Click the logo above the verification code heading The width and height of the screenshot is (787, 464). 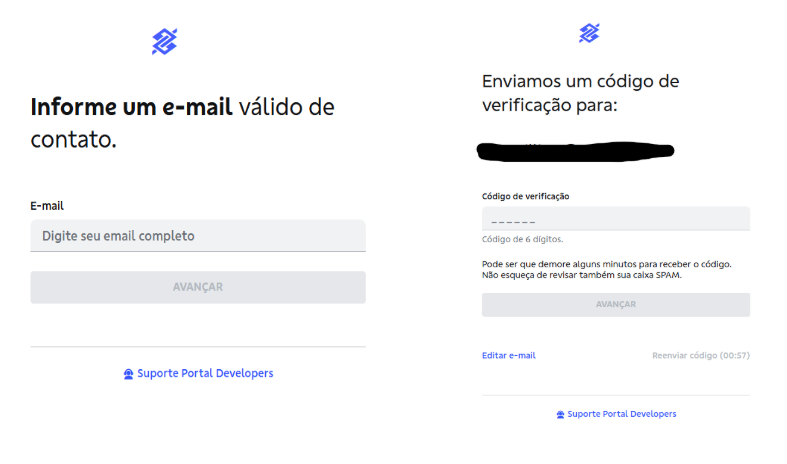pyautogui.click(x=589, y=33)
